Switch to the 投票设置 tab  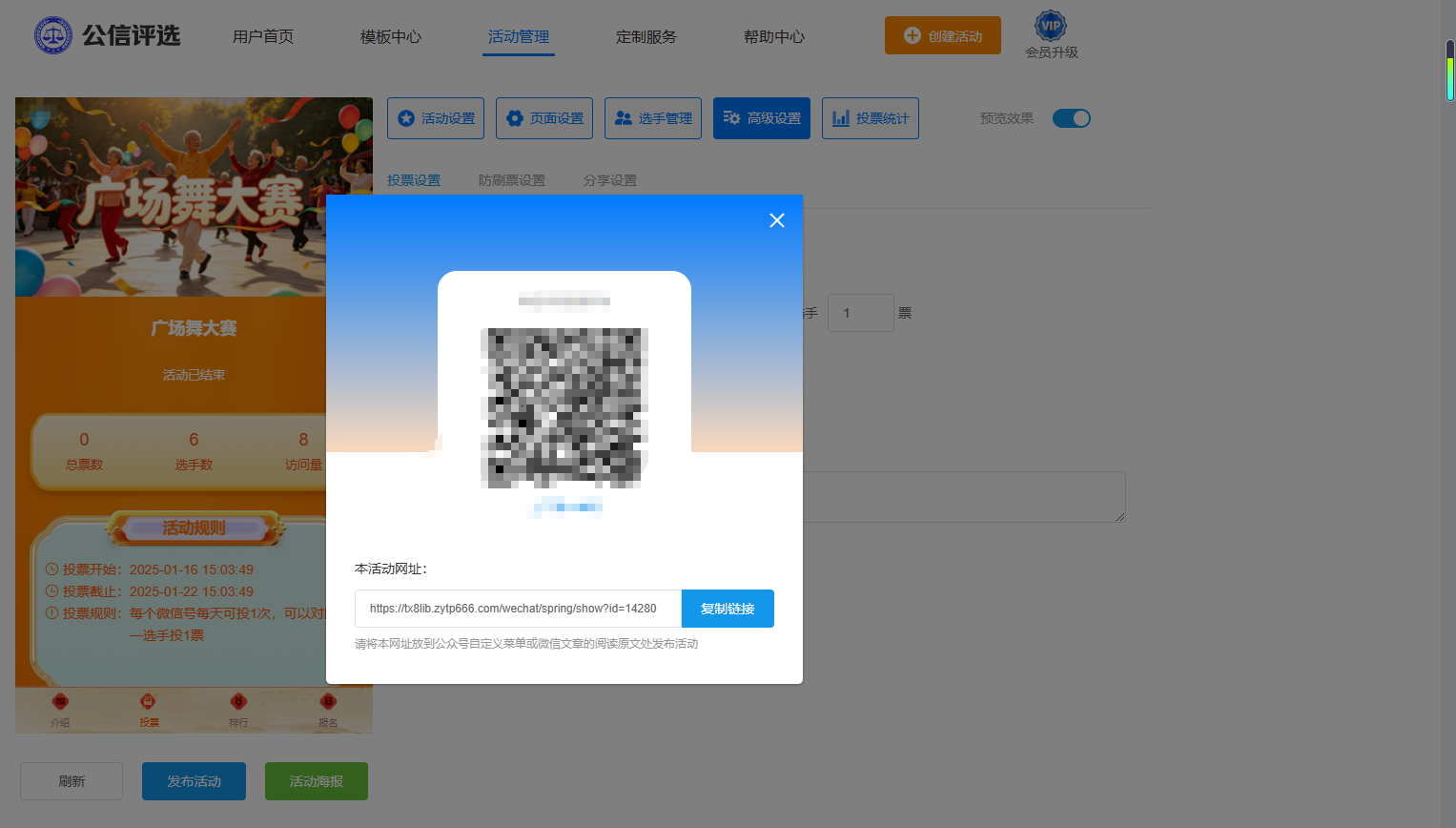414,180
